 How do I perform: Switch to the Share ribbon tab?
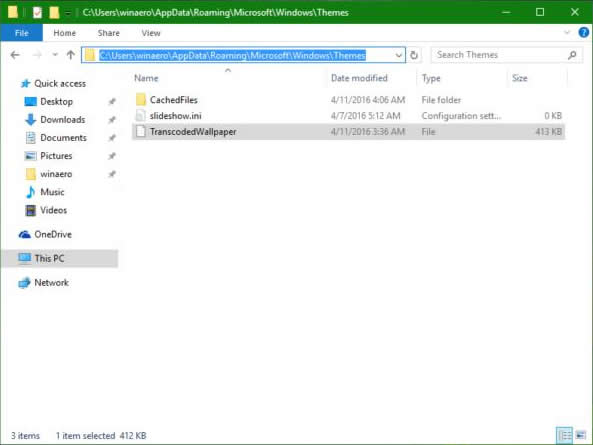click(x=109, y=33)
